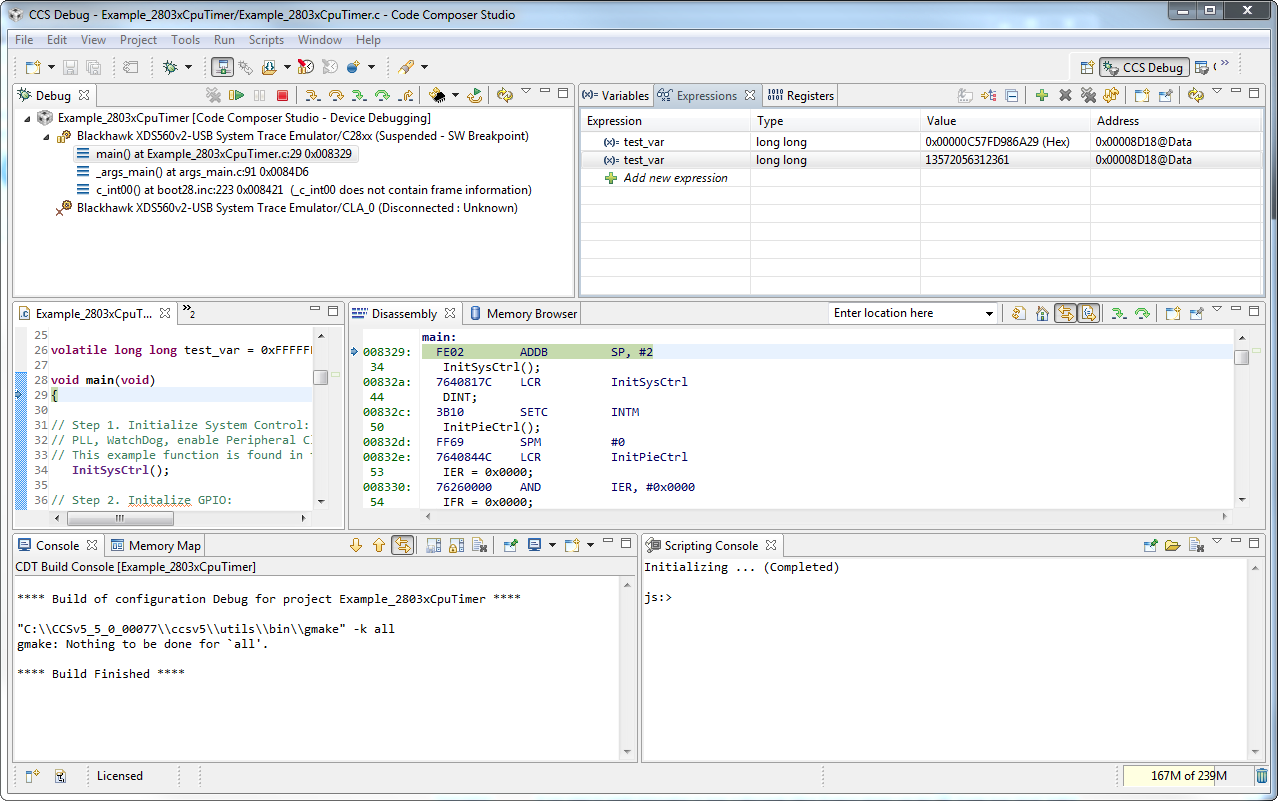Click the CCS Debug perspective button
Screen dimensions: 1278x801
[x=1143, y=68]
